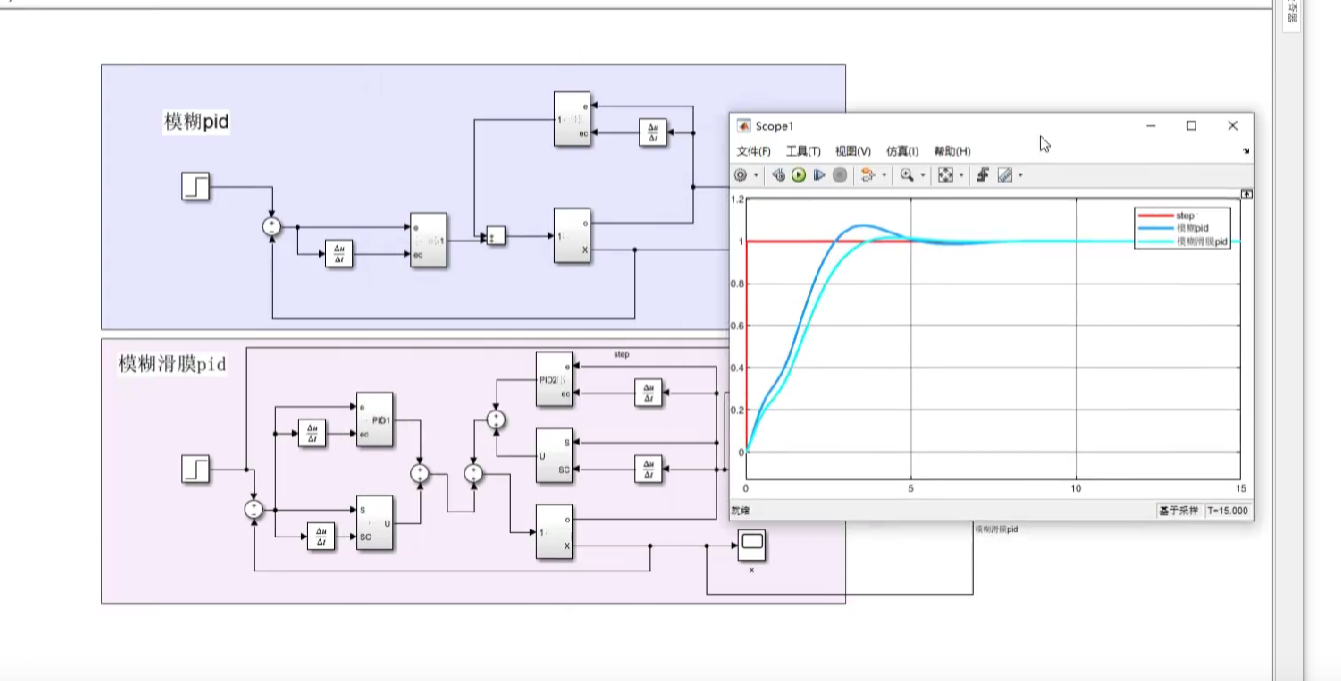Screen dimensions: 1341x681
Task: Click the Scale axes limits icon
Action: 945,175
